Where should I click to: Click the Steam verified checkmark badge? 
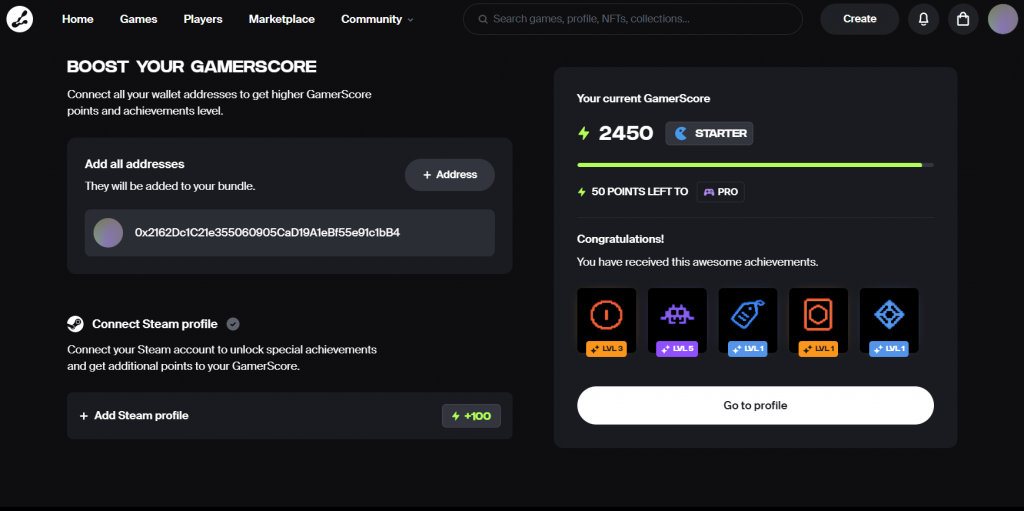point(233,324)
